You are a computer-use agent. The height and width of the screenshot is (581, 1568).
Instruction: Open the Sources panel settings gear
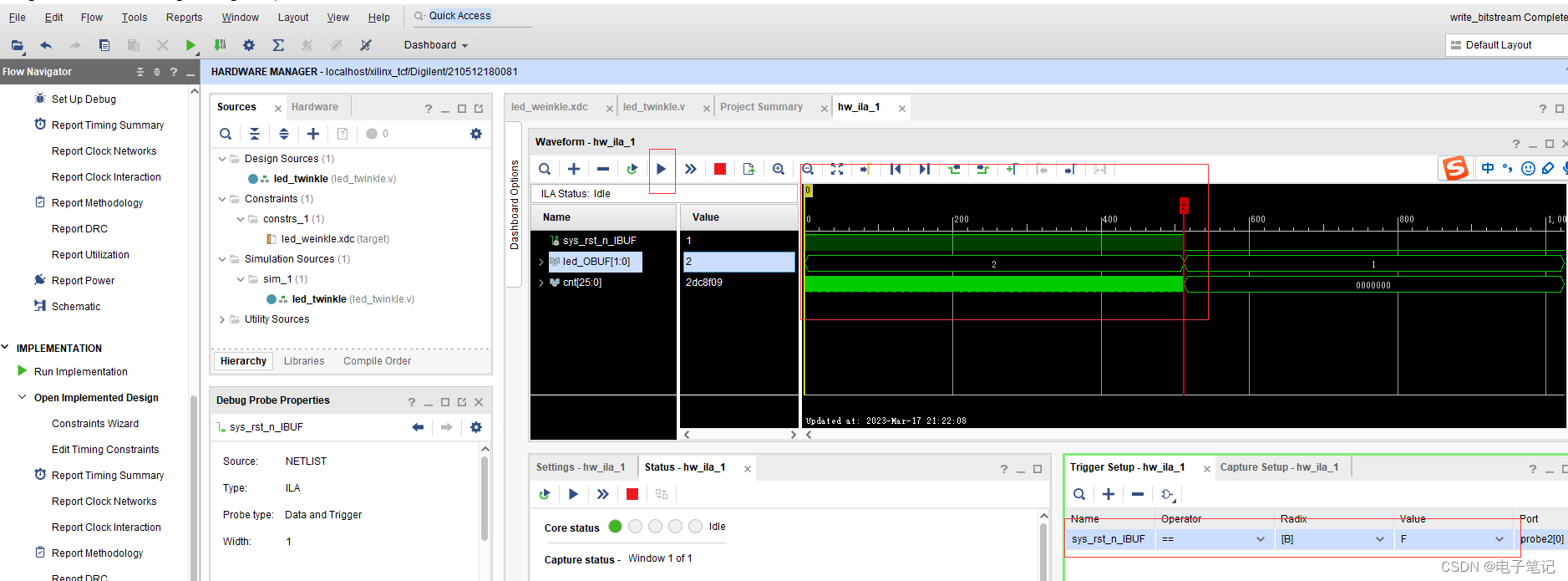476,134
